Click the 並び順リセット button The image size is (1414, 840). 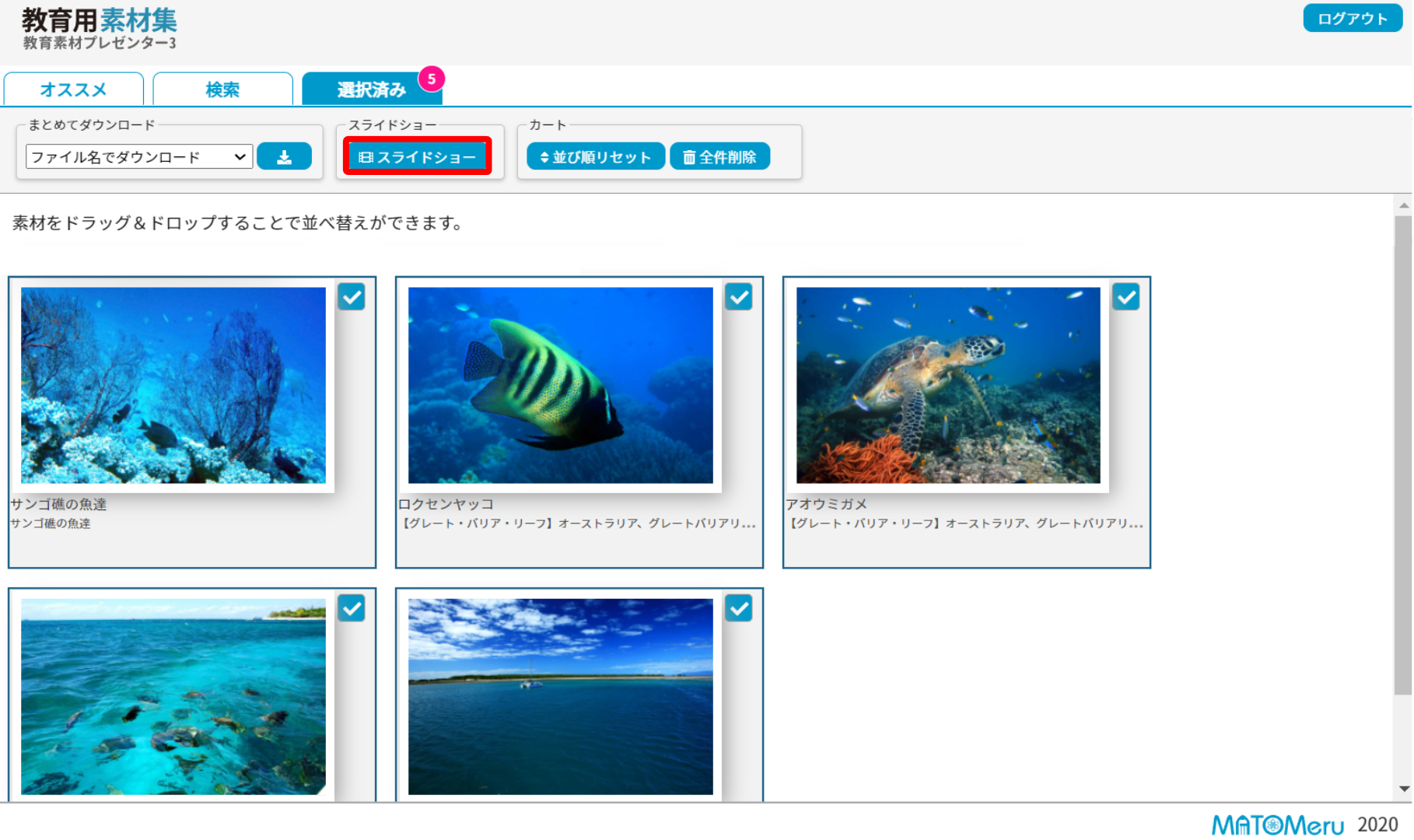tap(596, 156)
